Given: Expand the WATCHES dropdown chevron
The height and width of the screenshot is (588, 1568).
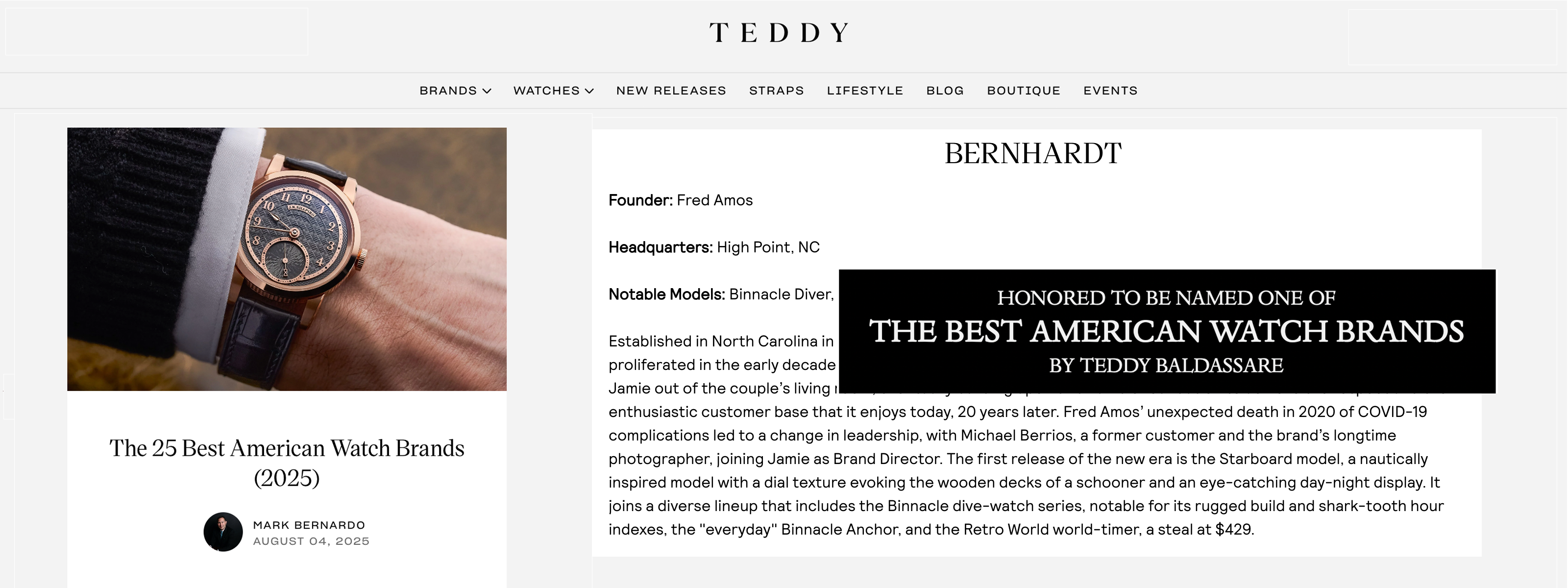Looking at the screenshot, I should pyautogui.click(x=589, y=91).
